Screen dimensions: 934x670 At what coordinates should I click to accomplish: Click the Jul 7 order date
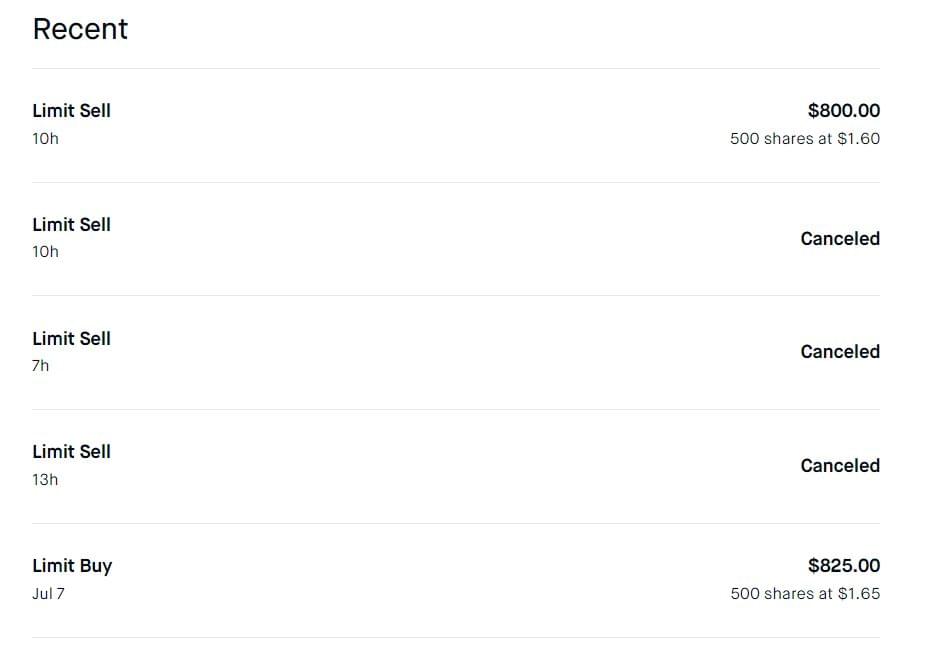click(x=49, y=594)
